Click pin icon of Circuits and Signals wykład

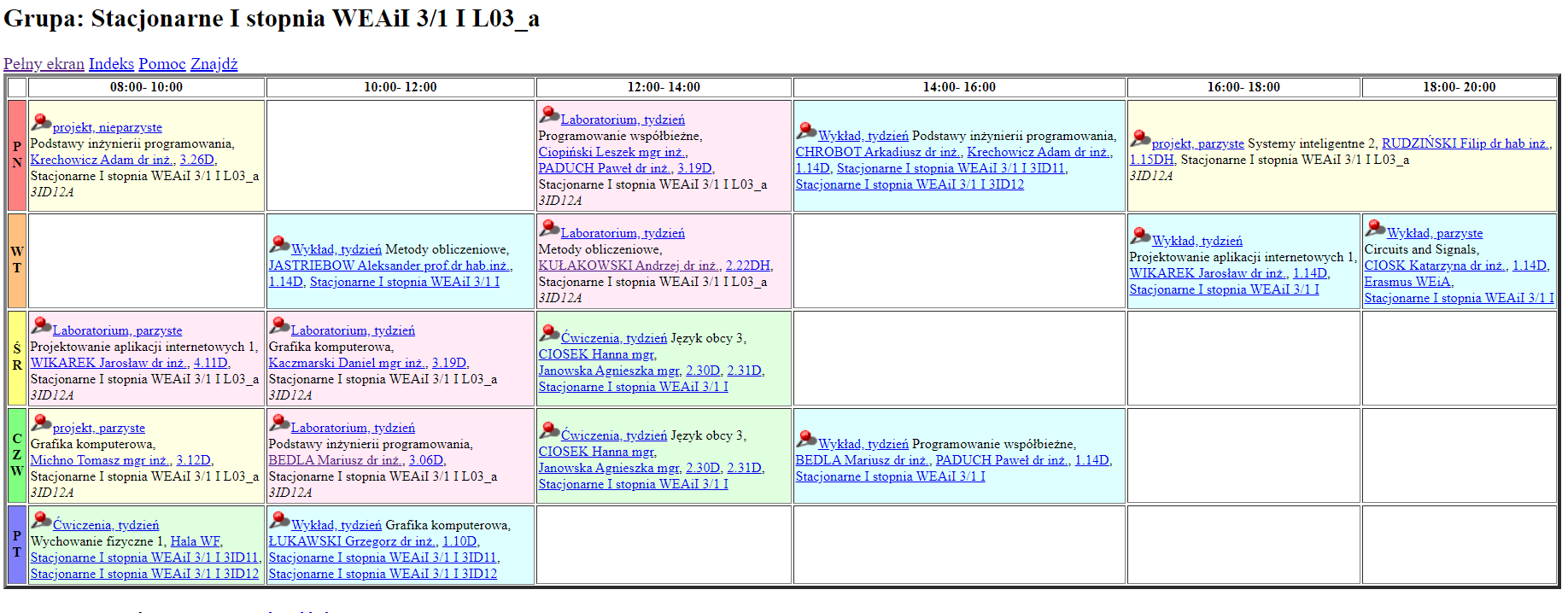point(1375,228)
